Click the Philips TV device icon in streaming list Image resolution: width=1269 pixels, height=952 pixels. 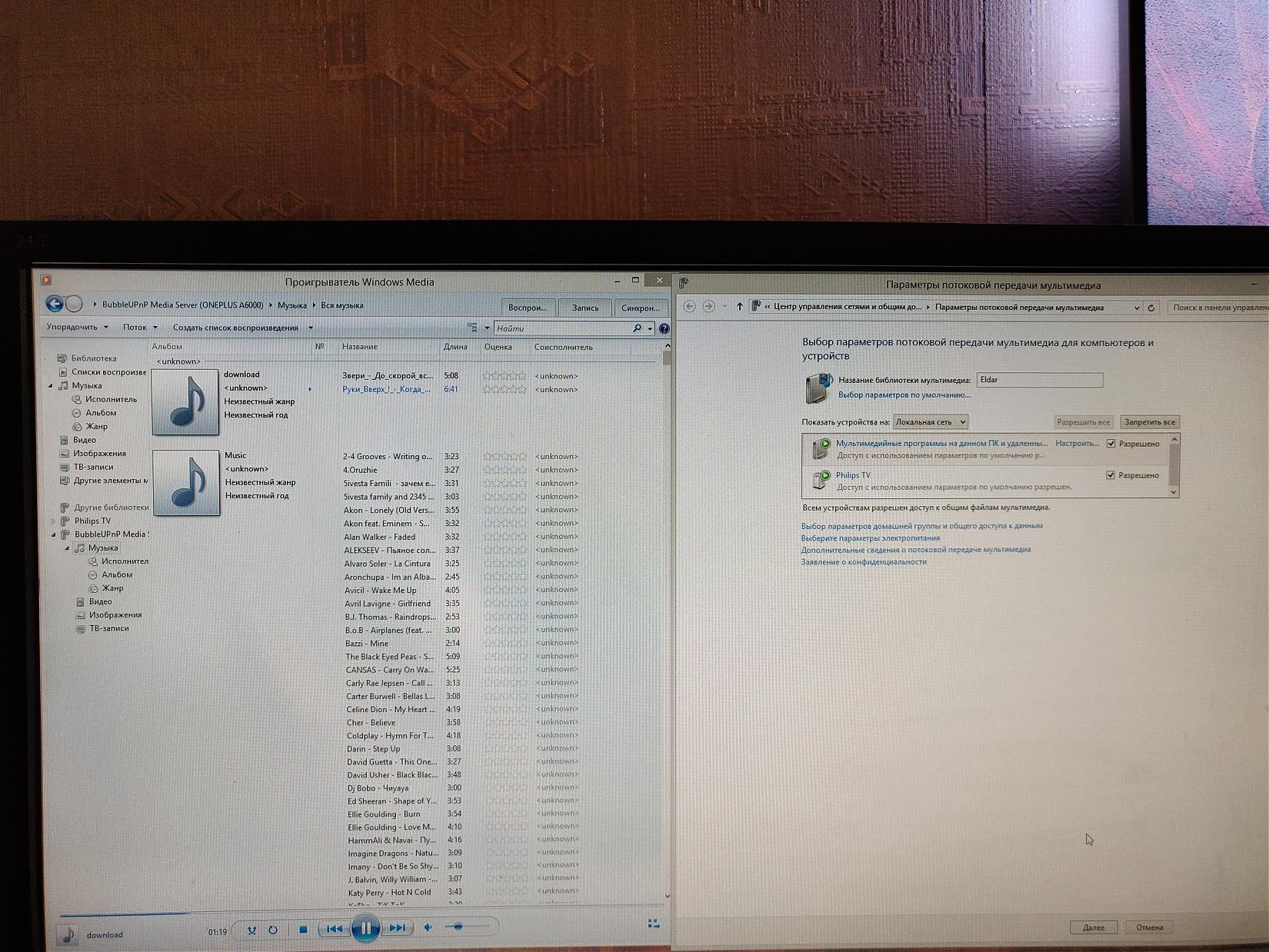tap(821, 481)
